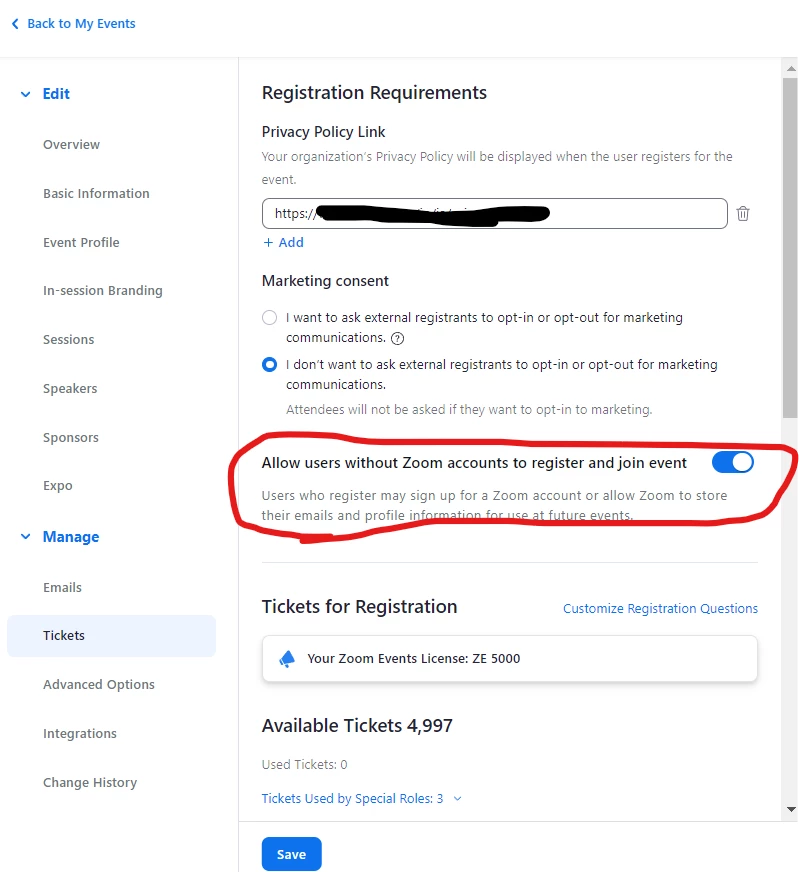The width and height of the screenshot is (800, 872).
Task: Click 'Used Tickets: 0' text
Action: (x=305, y=765)
